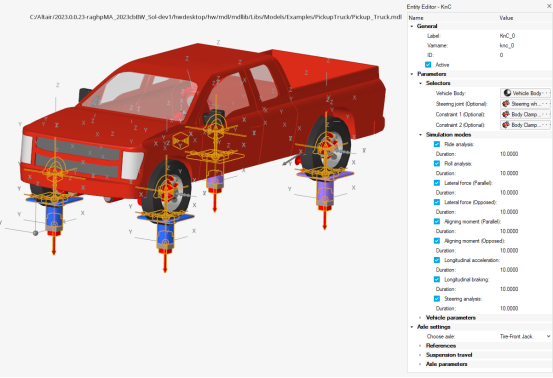The height and width of the screenshot is (378, 553).
Task: Click the Choose axle: label
Action: pos(441,336)
